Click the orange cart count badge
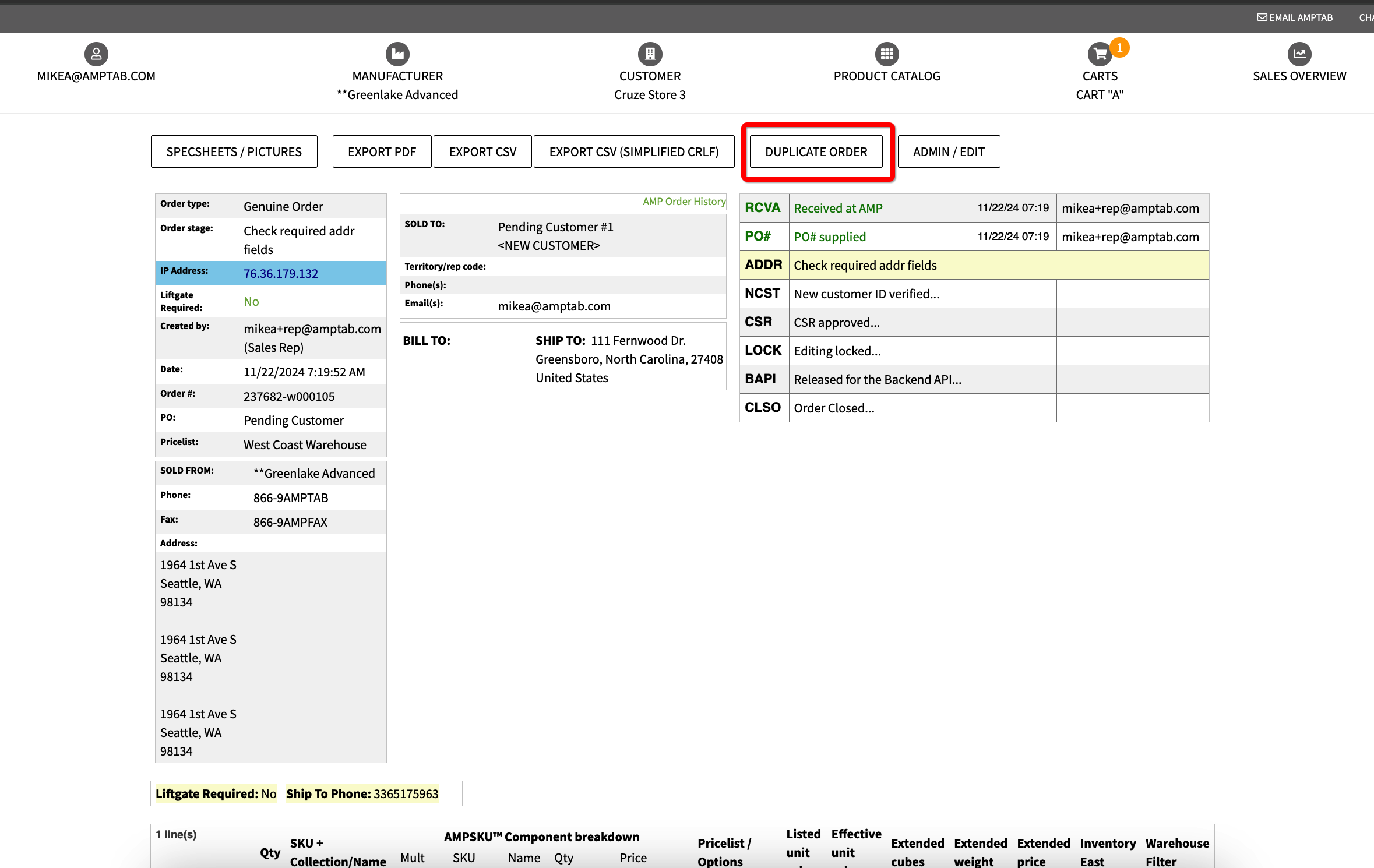Screen dimensions: 1374x868 [x=1119, y=47]
